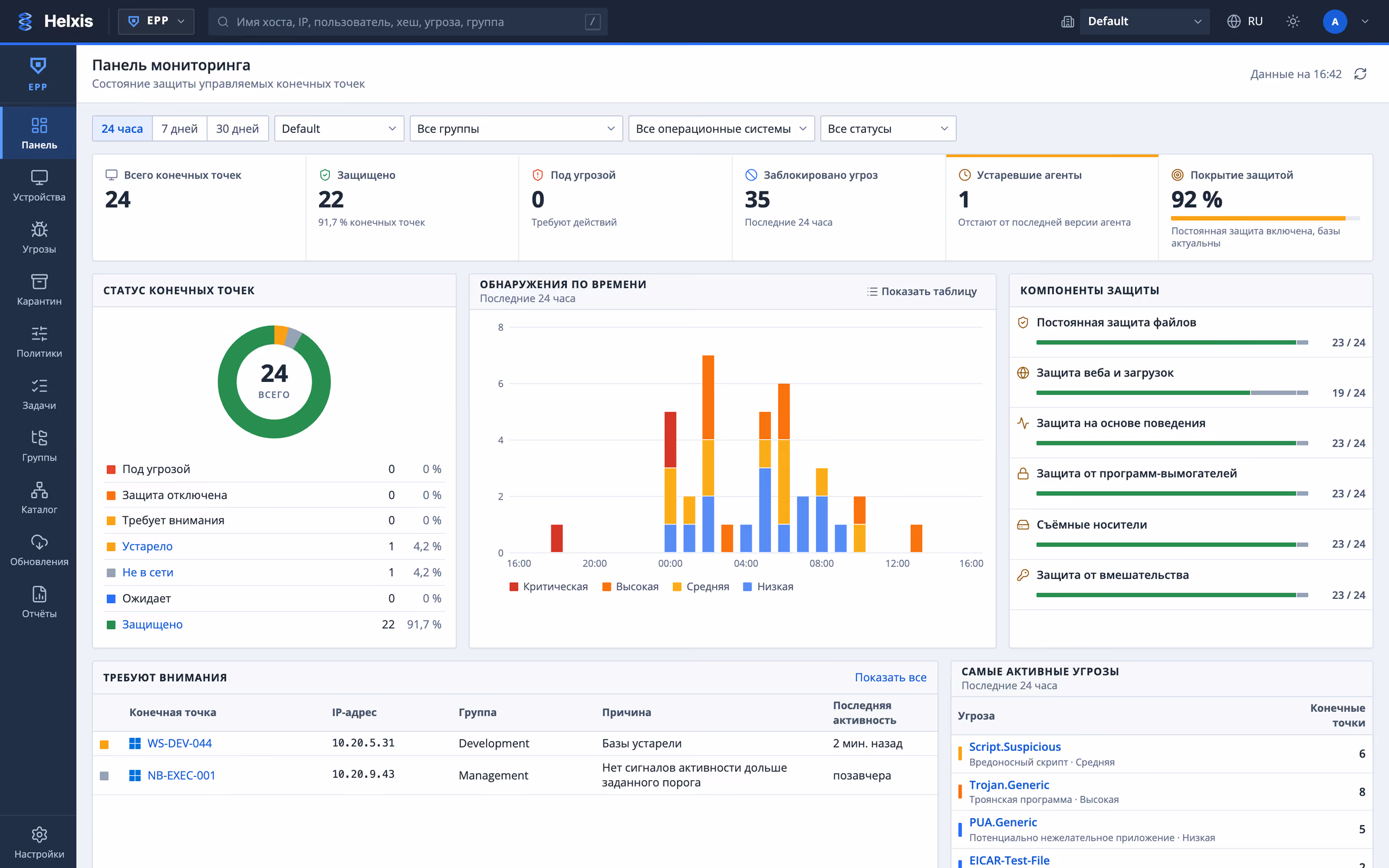This screenshot has width=1389, height=868.
Task: Open Все операционные системы dropdown
Action: [x=722, y=129]
